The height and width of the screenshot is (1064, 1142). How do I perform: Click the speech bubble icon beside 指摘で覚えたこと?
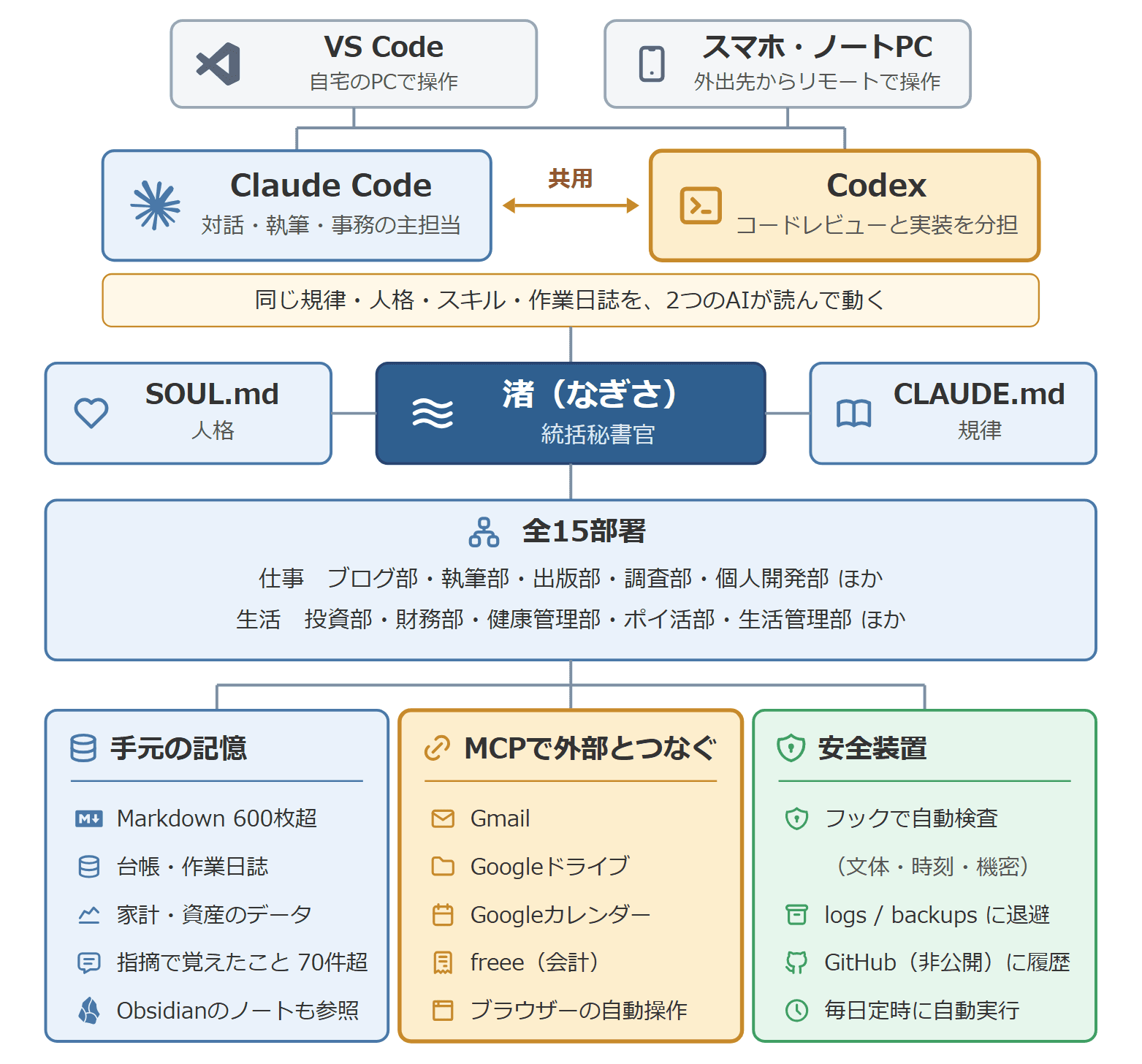click(89, 963)
